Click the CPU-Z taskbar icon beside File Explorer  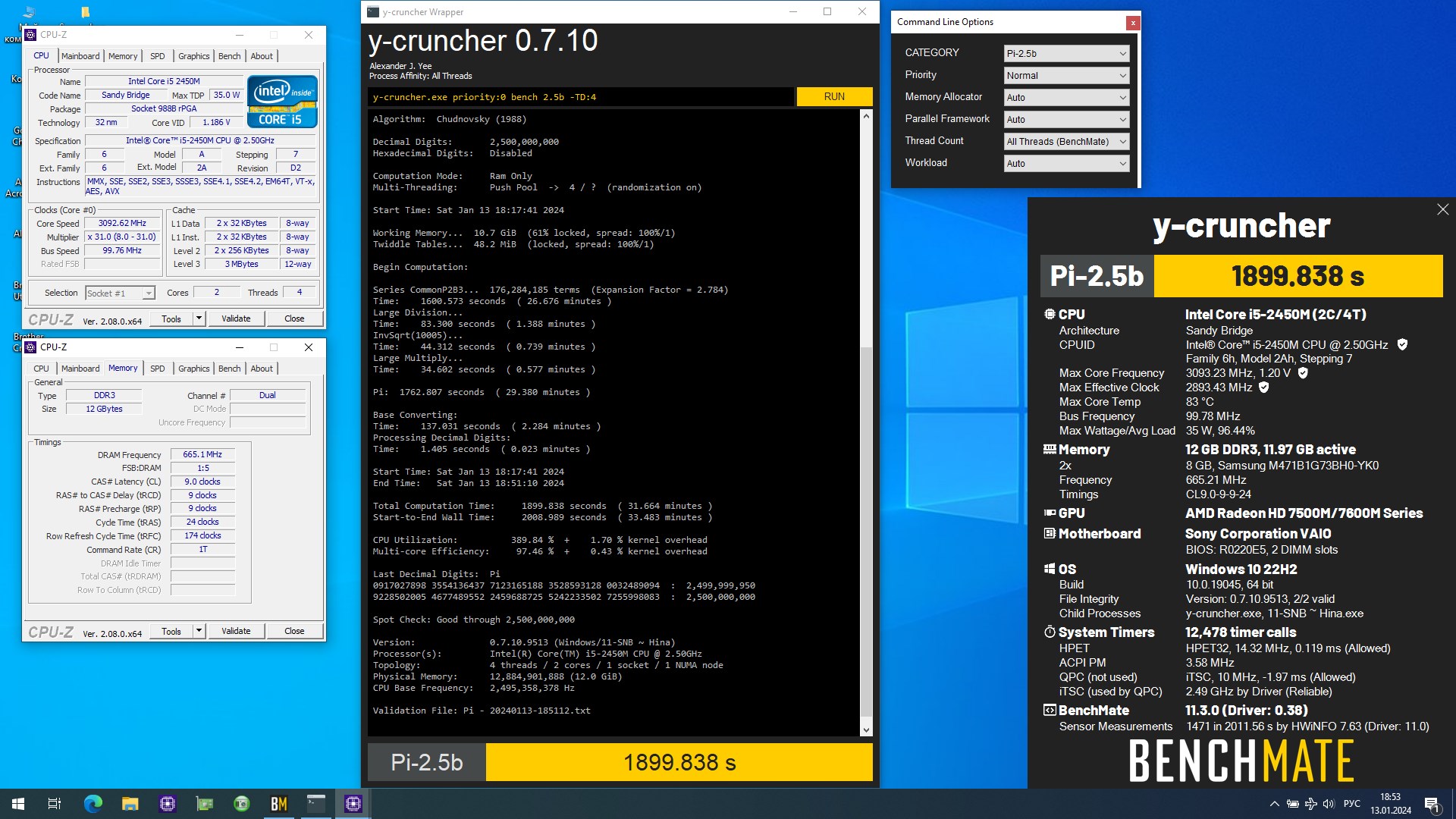pyautogui.click(x=167, y=804)
